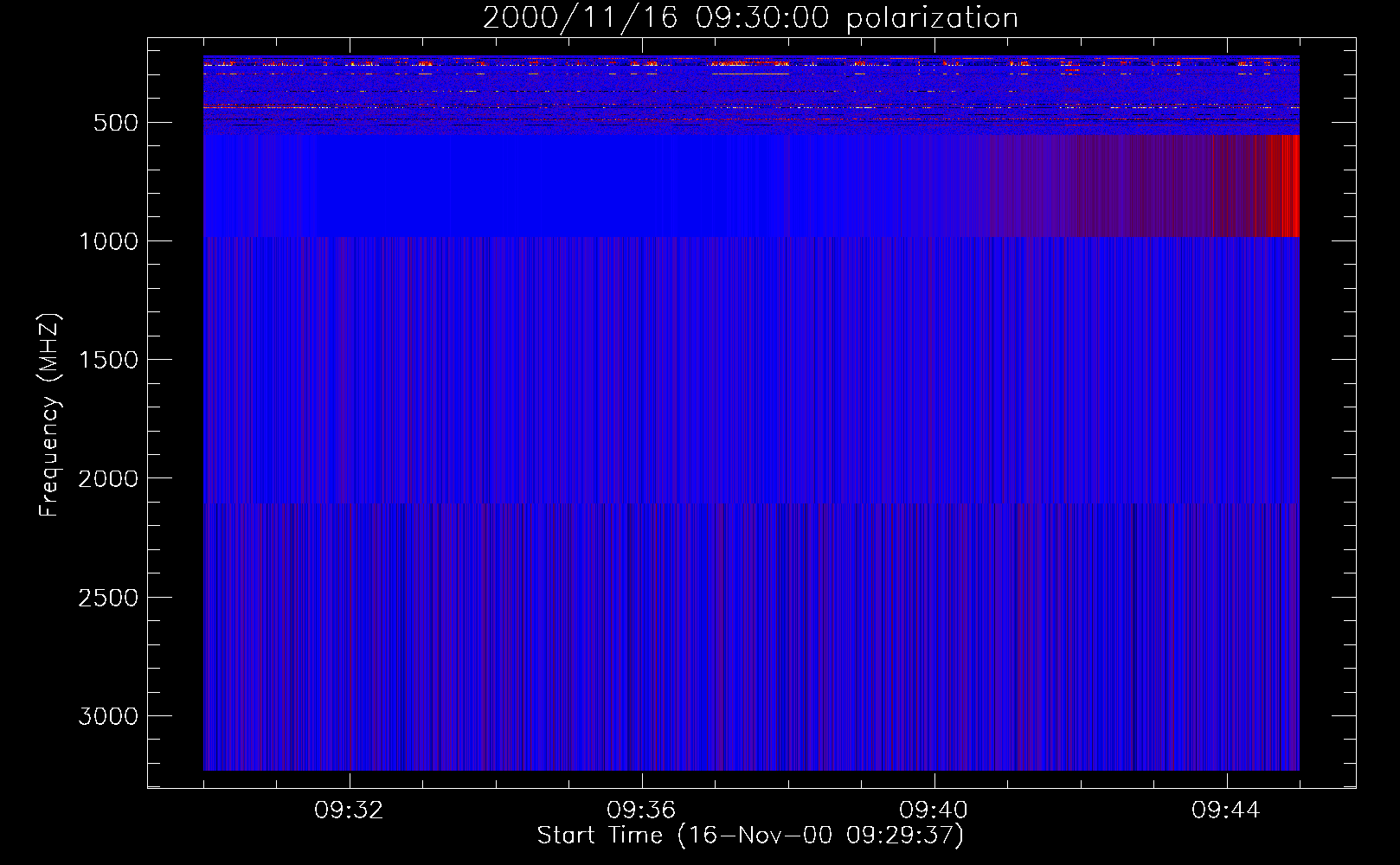Click the 09:32 time tick label
1400x865 pixels.
(x=349, y=811)
